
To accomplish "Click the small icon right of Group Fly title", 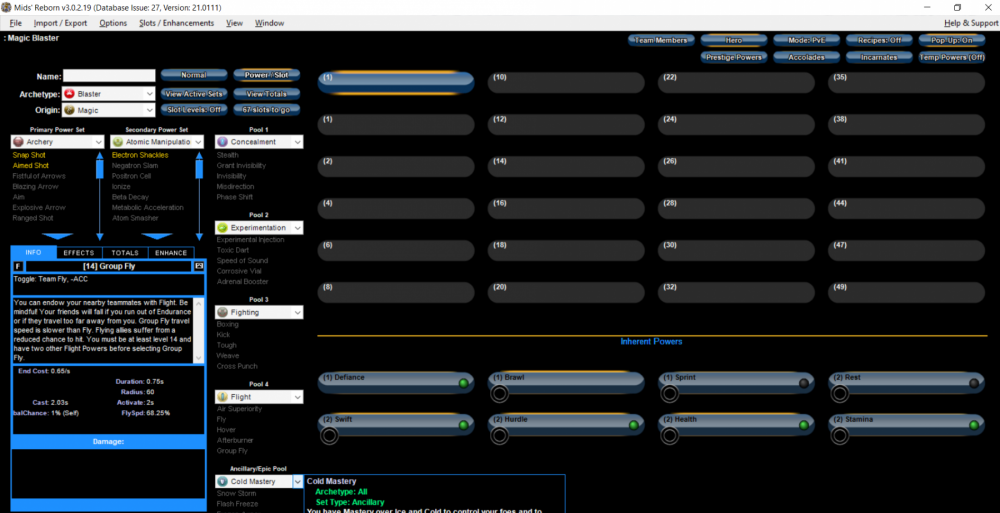I will [199, 266].
